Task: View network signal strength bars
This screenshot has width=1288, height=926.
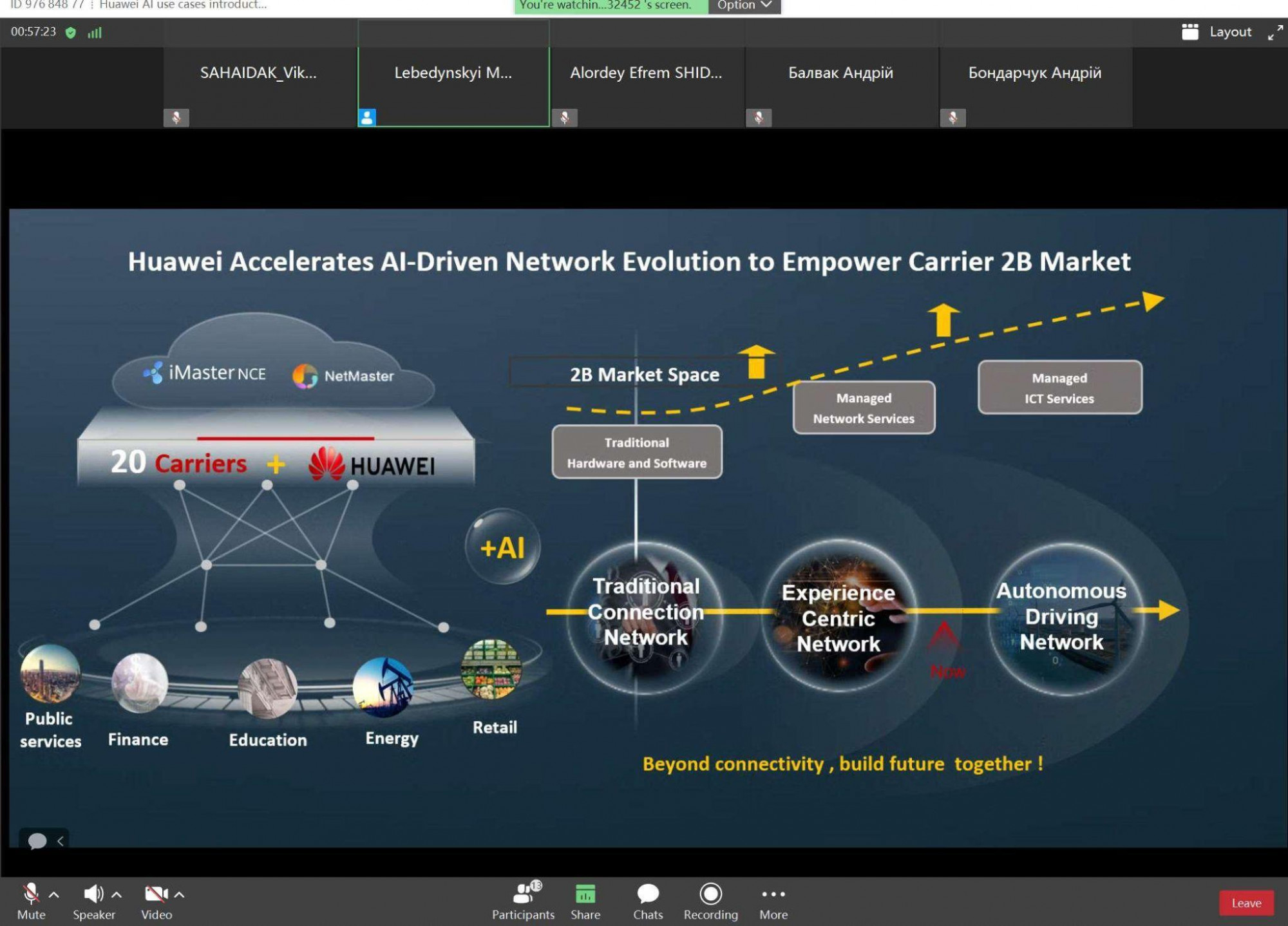Action: pyautogui.click(x=95, y=32)
